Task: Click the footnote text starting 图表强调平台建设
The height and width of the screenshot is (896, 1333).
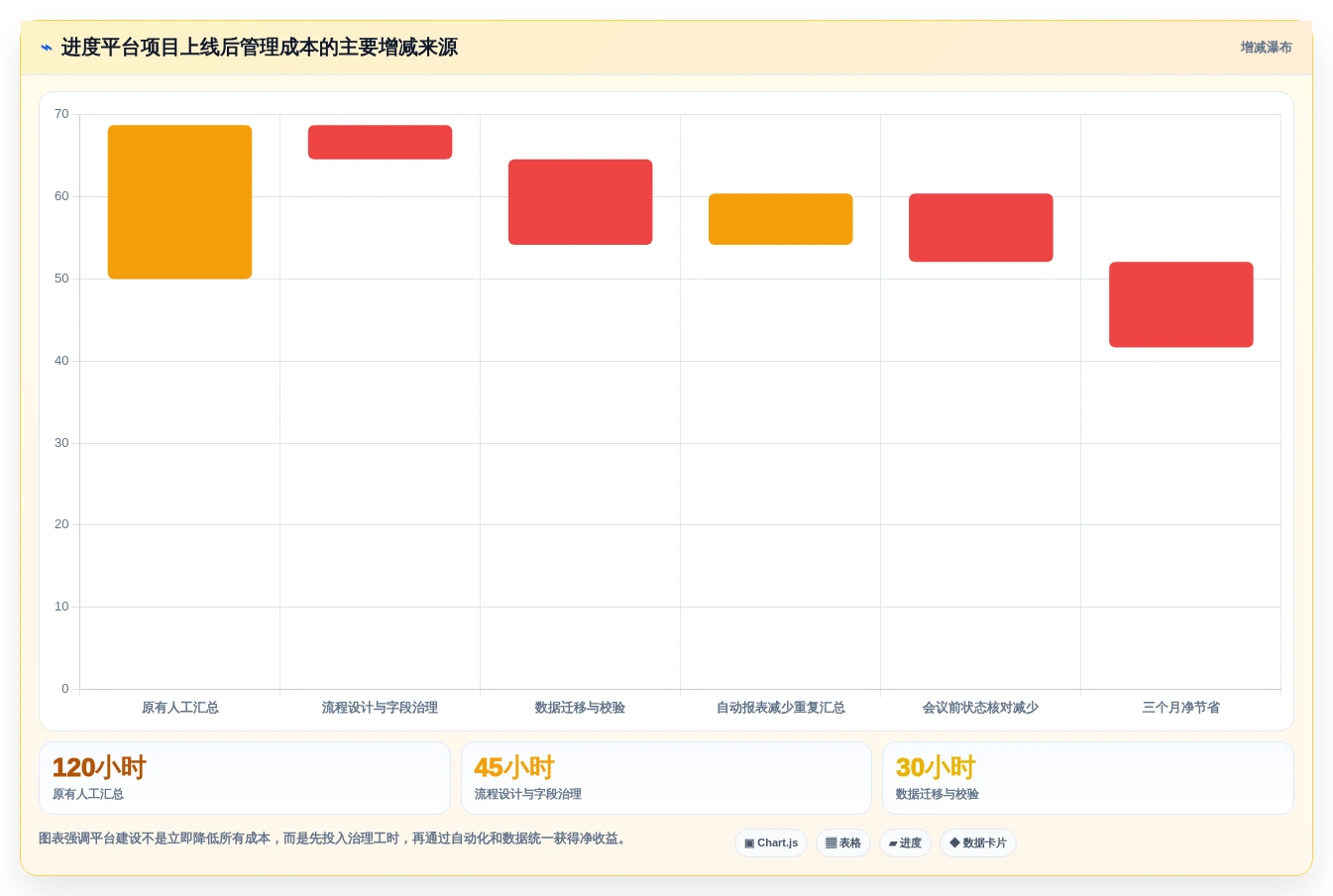Action: tap(335, 839)
